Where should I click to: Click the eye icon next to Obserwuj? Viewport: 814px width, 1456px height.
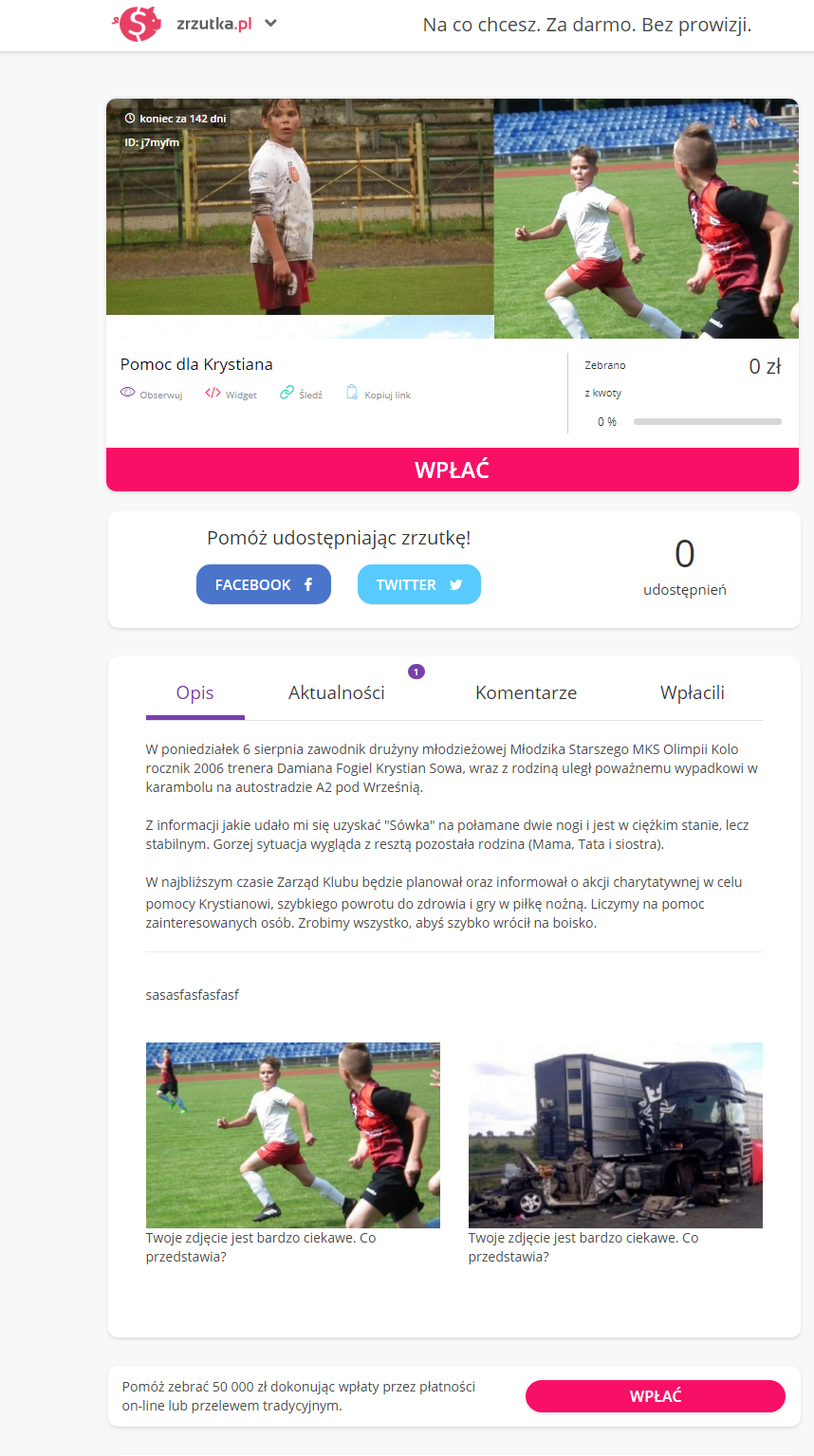tap(128, 393)
